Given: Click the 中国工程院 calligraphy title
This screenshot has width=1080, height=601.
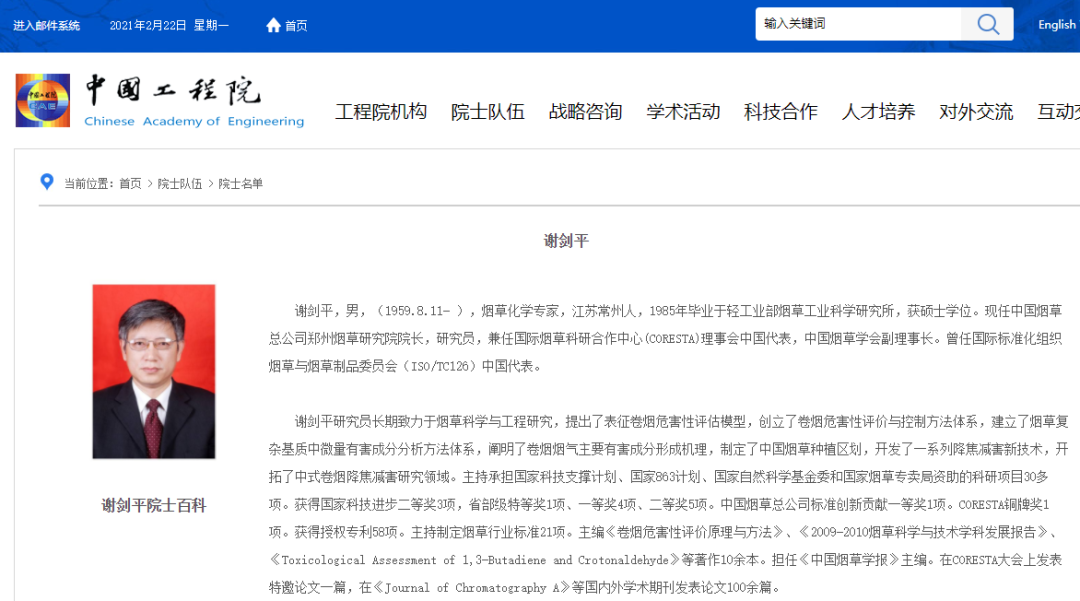Looking at the screenshot, I should [173, 90].
